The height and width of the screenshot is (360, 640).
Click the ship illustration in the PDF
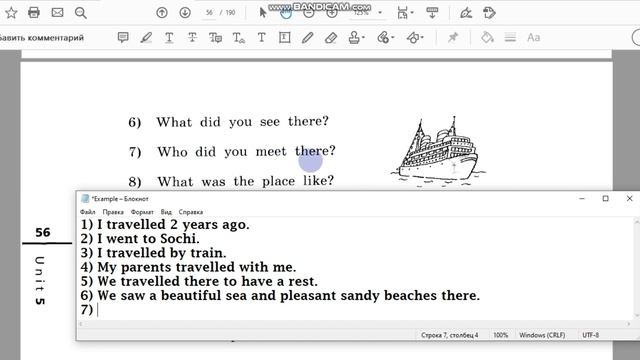[x=438, y=152]
